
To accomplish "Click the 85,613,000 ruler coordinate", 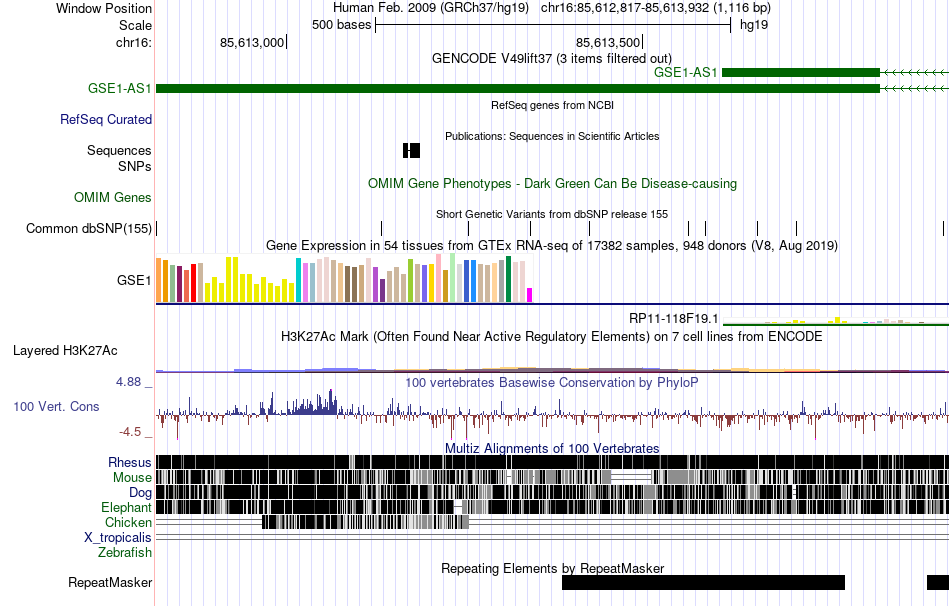I will point(251,42).
